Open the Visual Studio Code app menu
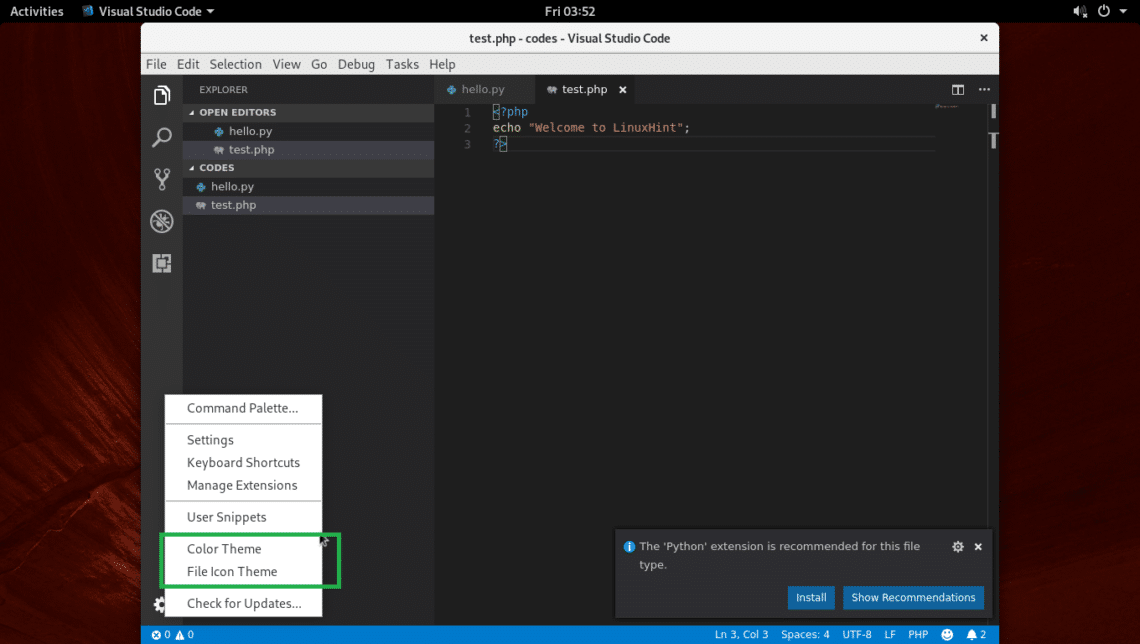Viewport: 1140px width, 644px height. (148, 12)
